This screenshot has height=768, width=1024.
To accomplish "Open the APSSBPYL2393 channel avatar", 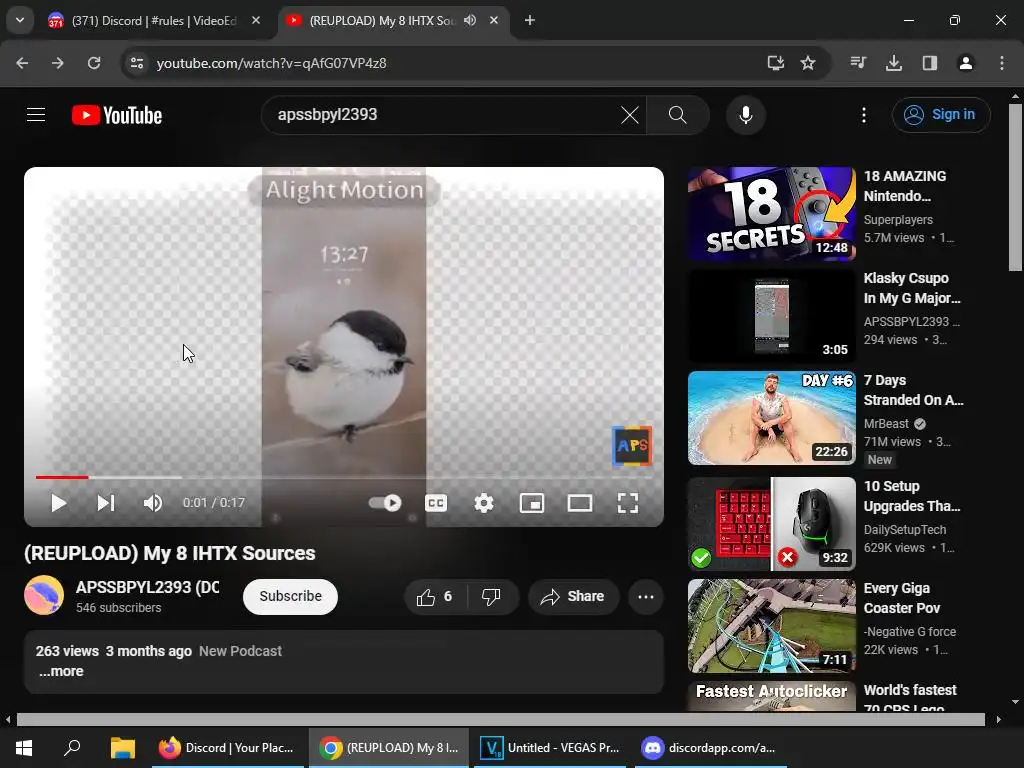I will 44,596.
